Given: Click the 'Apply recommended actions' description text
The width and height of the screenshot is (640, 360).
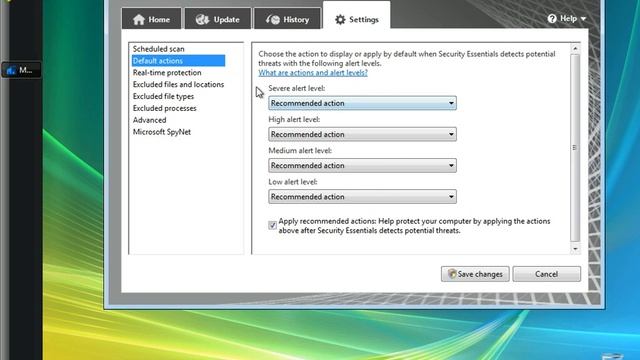Looking at the screenshot, I should [414, 226].
